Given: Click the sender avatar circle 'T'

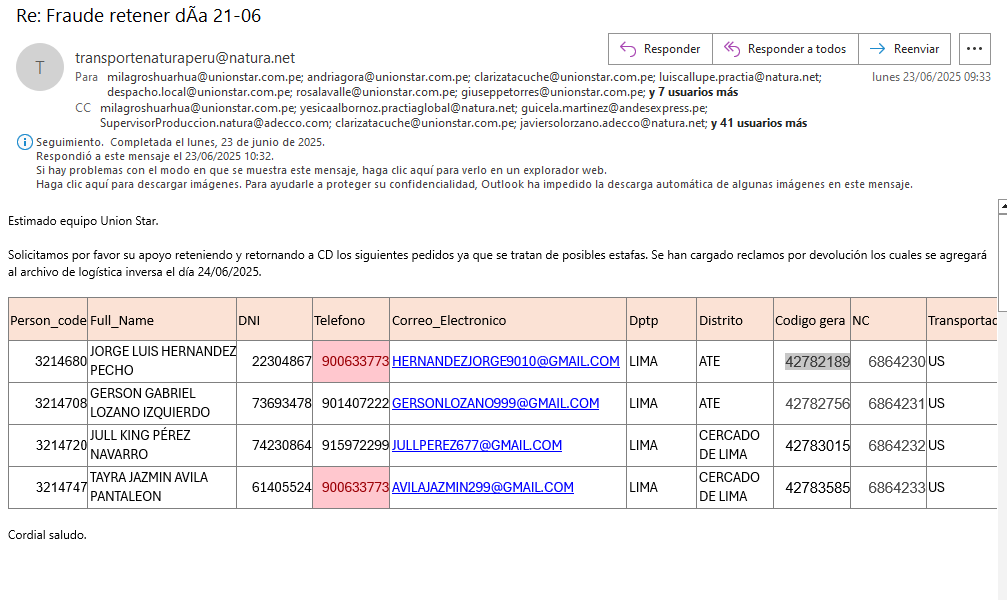Looking at the screenshot, I should (x=40, y=68).
